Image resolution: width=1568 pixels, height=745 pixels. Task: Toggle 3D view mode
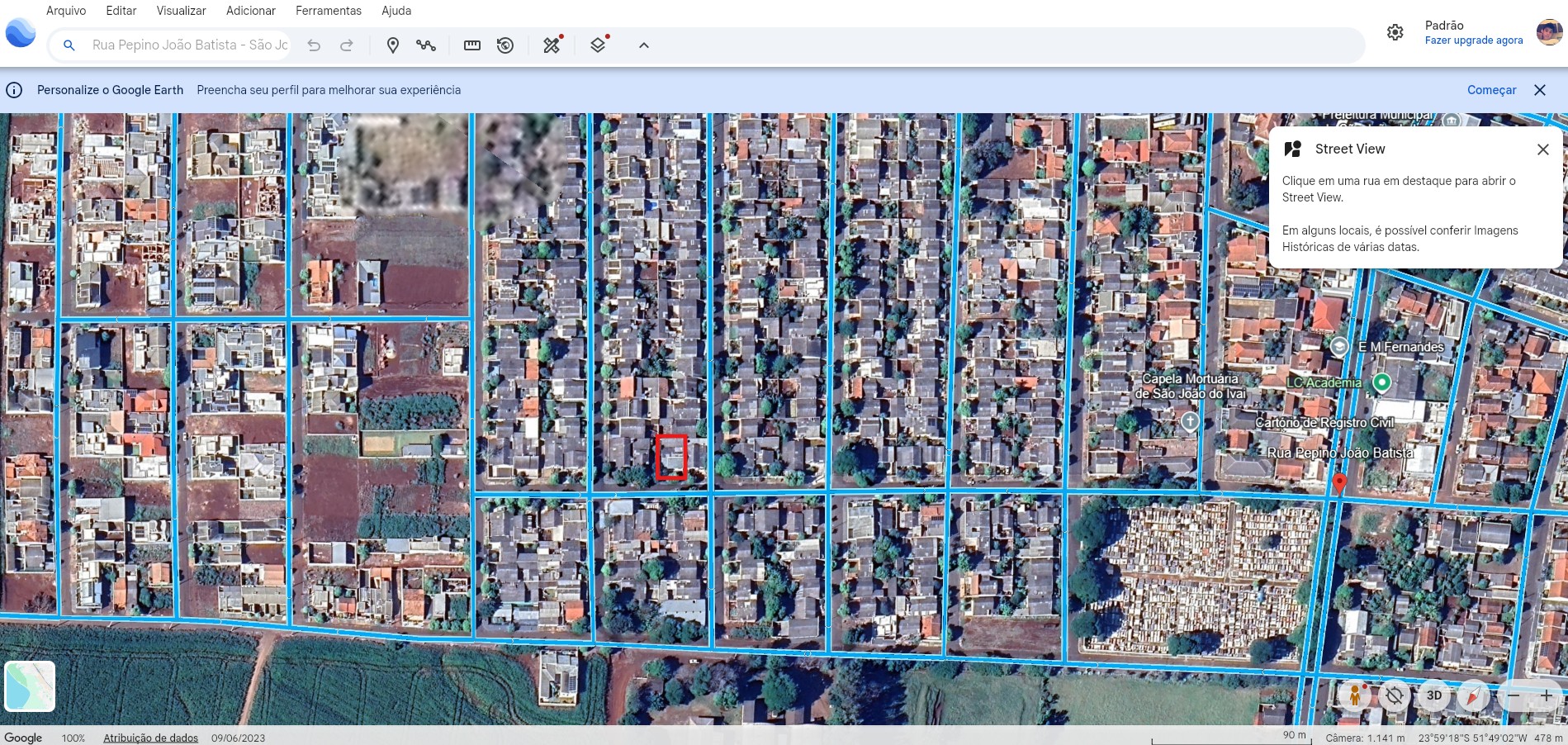pos(1434,695)
